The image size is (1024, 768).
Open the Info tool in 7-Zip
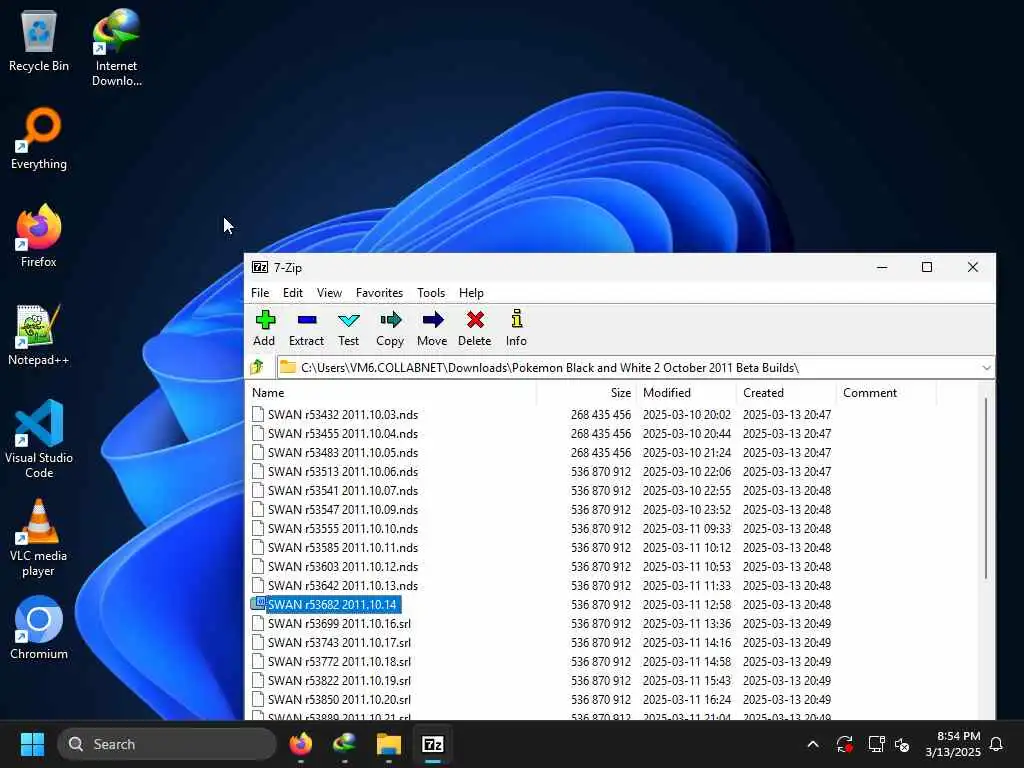516,328
